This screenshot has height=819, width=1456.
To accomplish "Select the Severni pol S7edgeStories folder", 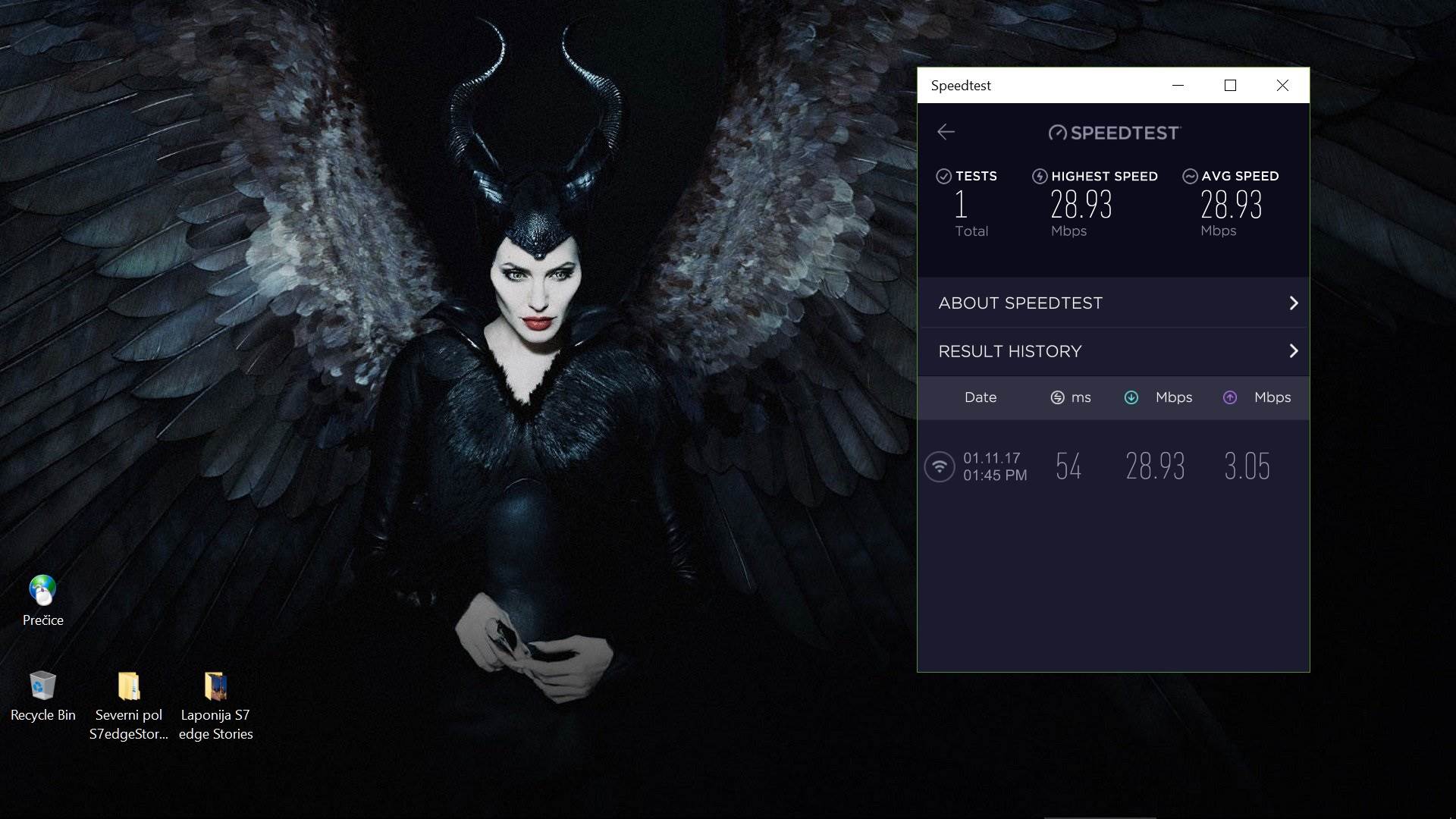I will coord(129,686).
